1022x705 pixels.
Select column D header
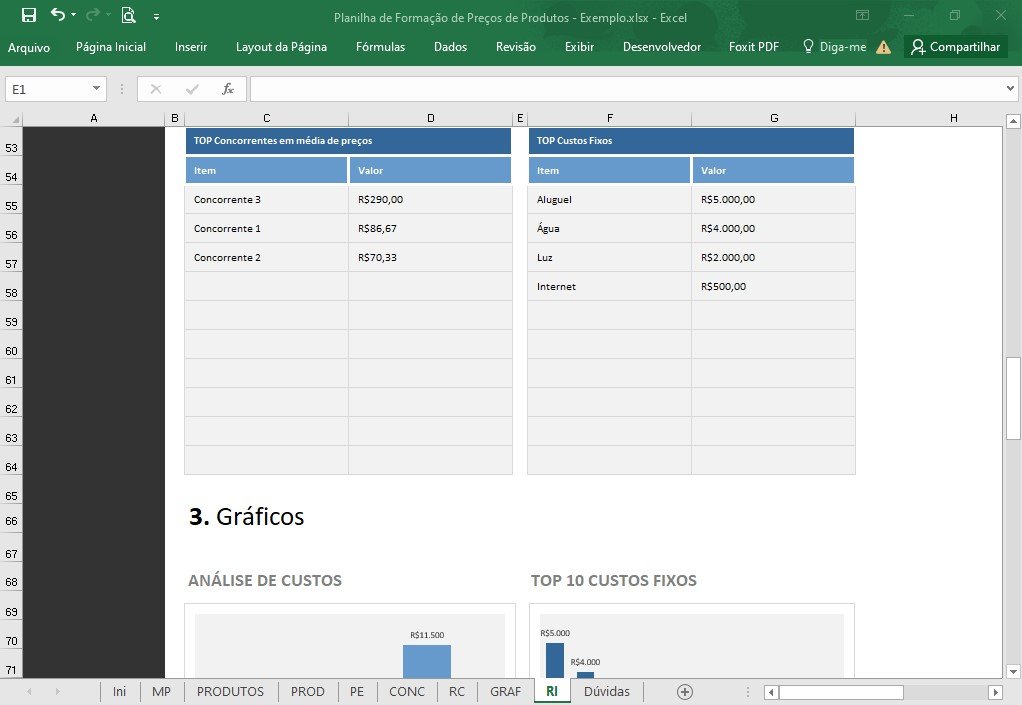click(431, 119)
